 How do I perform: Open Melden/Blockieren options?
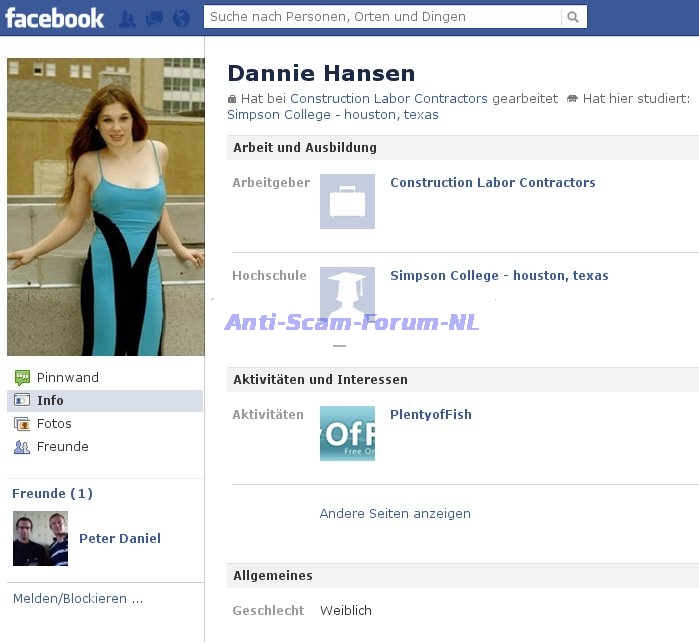(x=77, y=599)
